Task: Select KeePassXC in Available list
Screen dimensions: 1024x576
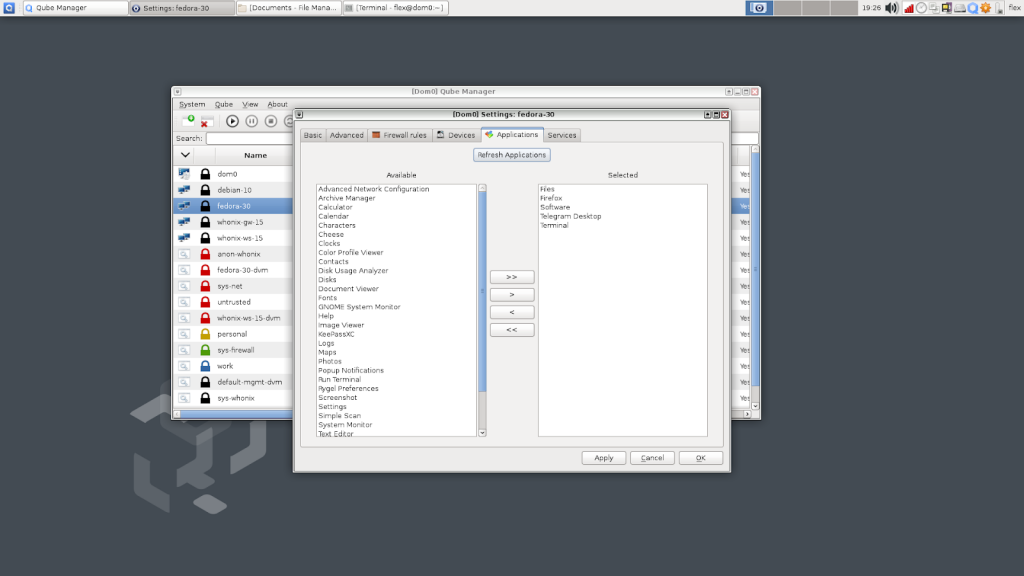Action: point(336,334)
